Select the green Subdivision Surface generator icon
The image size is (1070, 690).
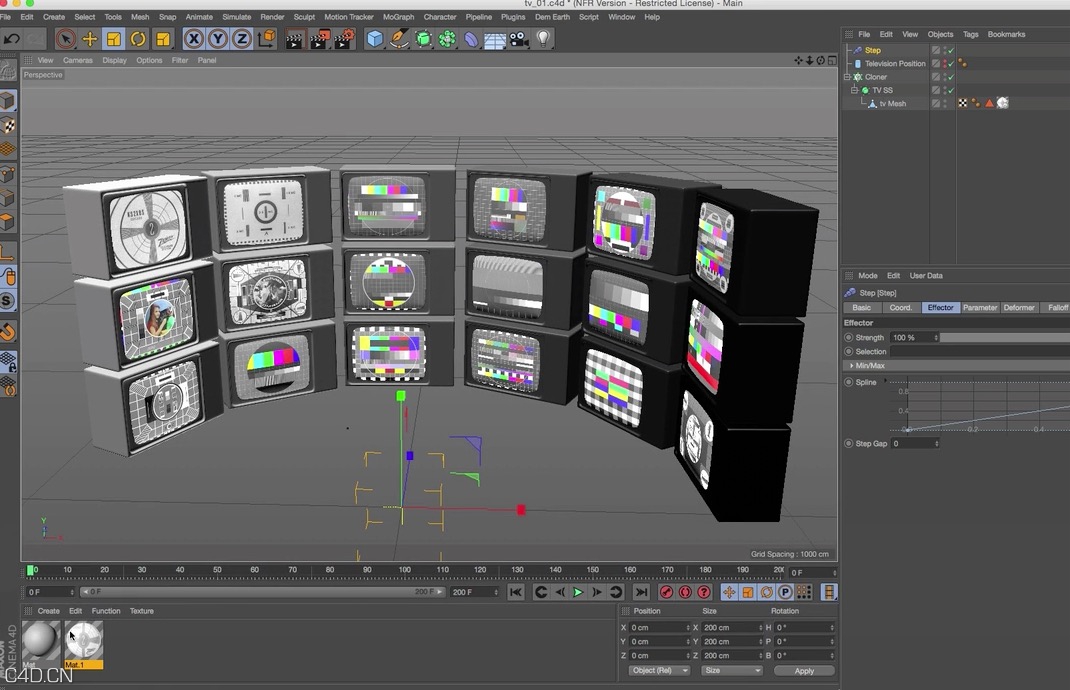(421, 39)
